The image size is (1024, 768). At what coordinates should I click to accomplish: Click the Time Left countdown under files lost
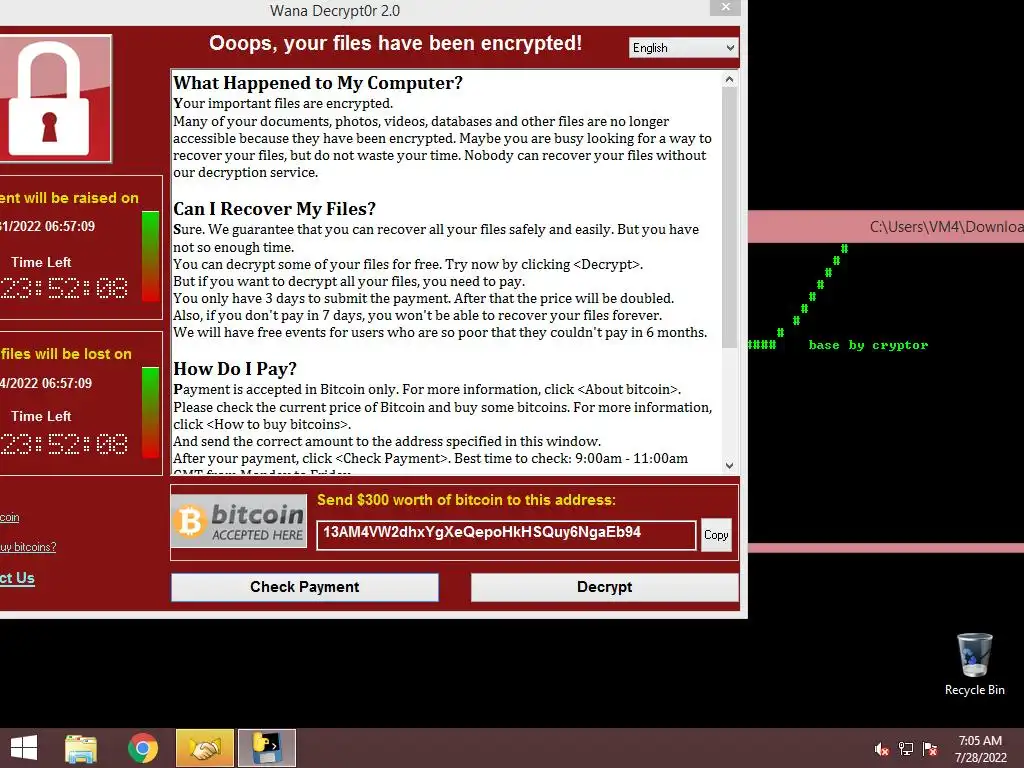[64, 444]
